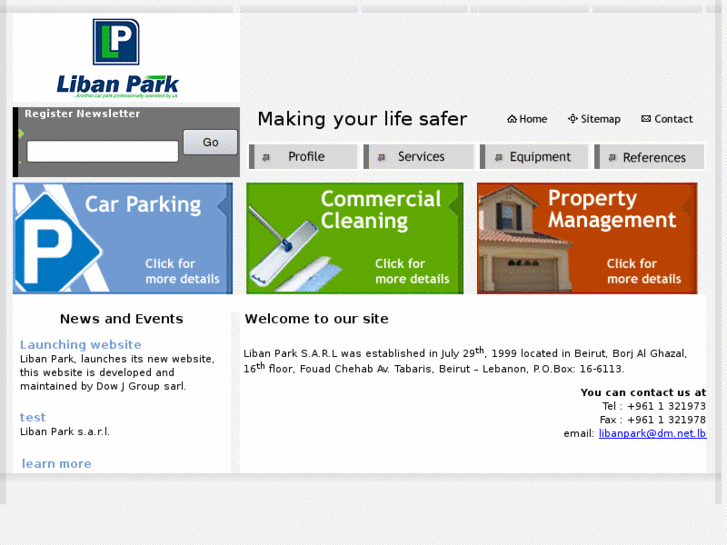727x545 pixels.
Task: Click the Register Newsletter heading
Action: (x=82, y=114)
